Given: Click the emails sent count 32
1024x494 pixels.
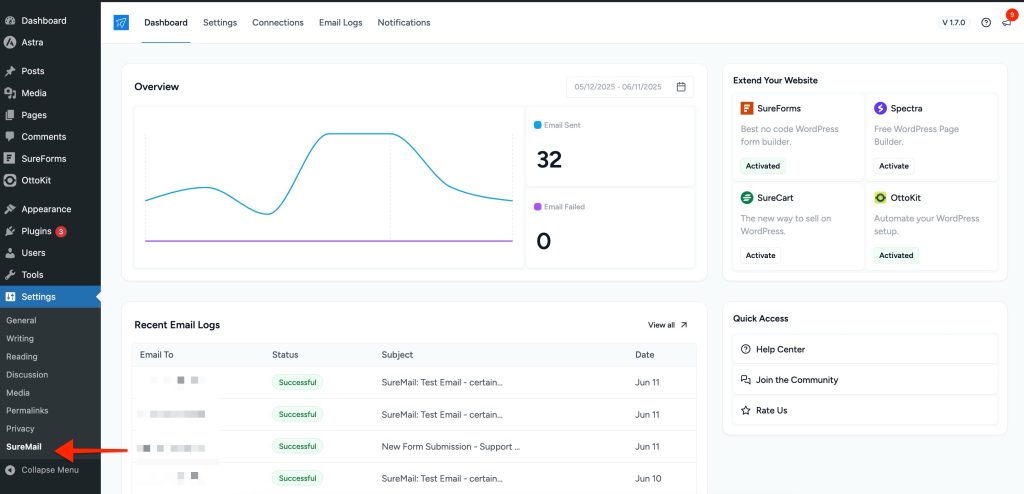Looking at the screenshot, I should coord(549,159).
